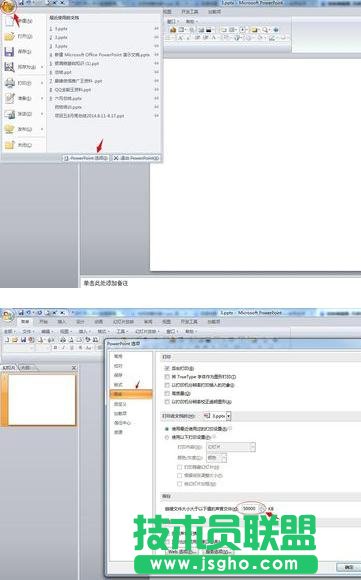Screen dimensions: 361x580
Task: Expand the Save As submenu arrow
Action: [x=42, y=67]
